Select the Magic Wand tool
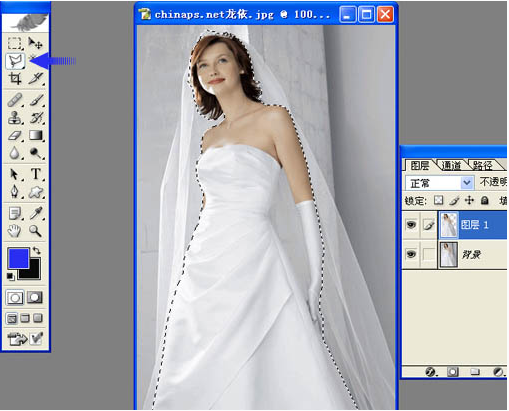Image resolution: width=509 pixels, height=411 pixels. tap(33, 58)
